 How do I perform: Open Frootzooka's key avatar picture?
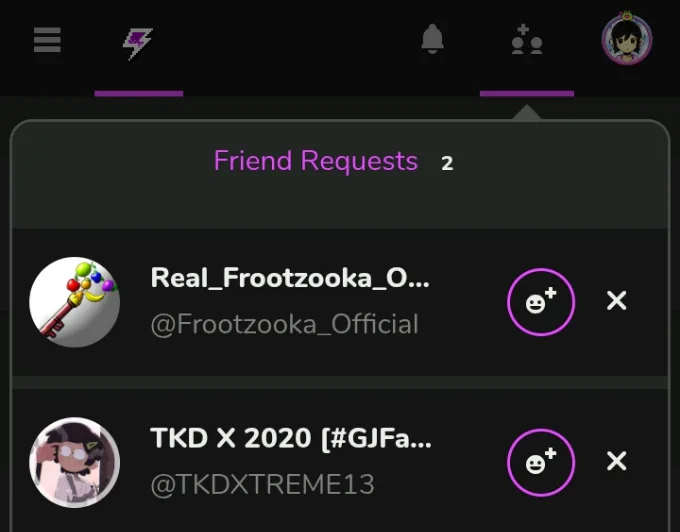pos(74,302)
